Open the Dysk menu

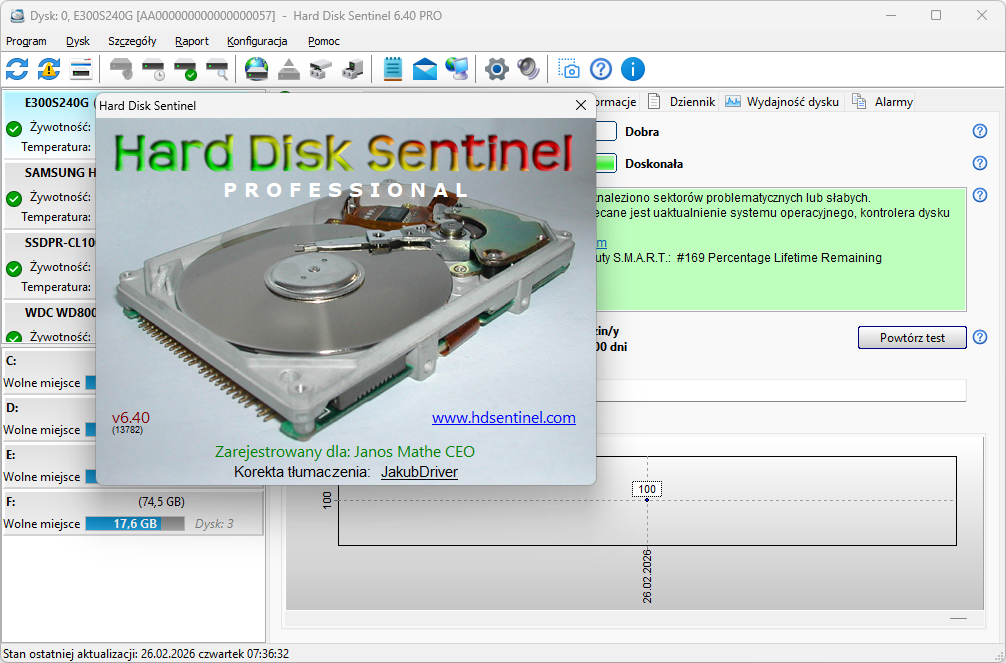(x=78, y=41)
